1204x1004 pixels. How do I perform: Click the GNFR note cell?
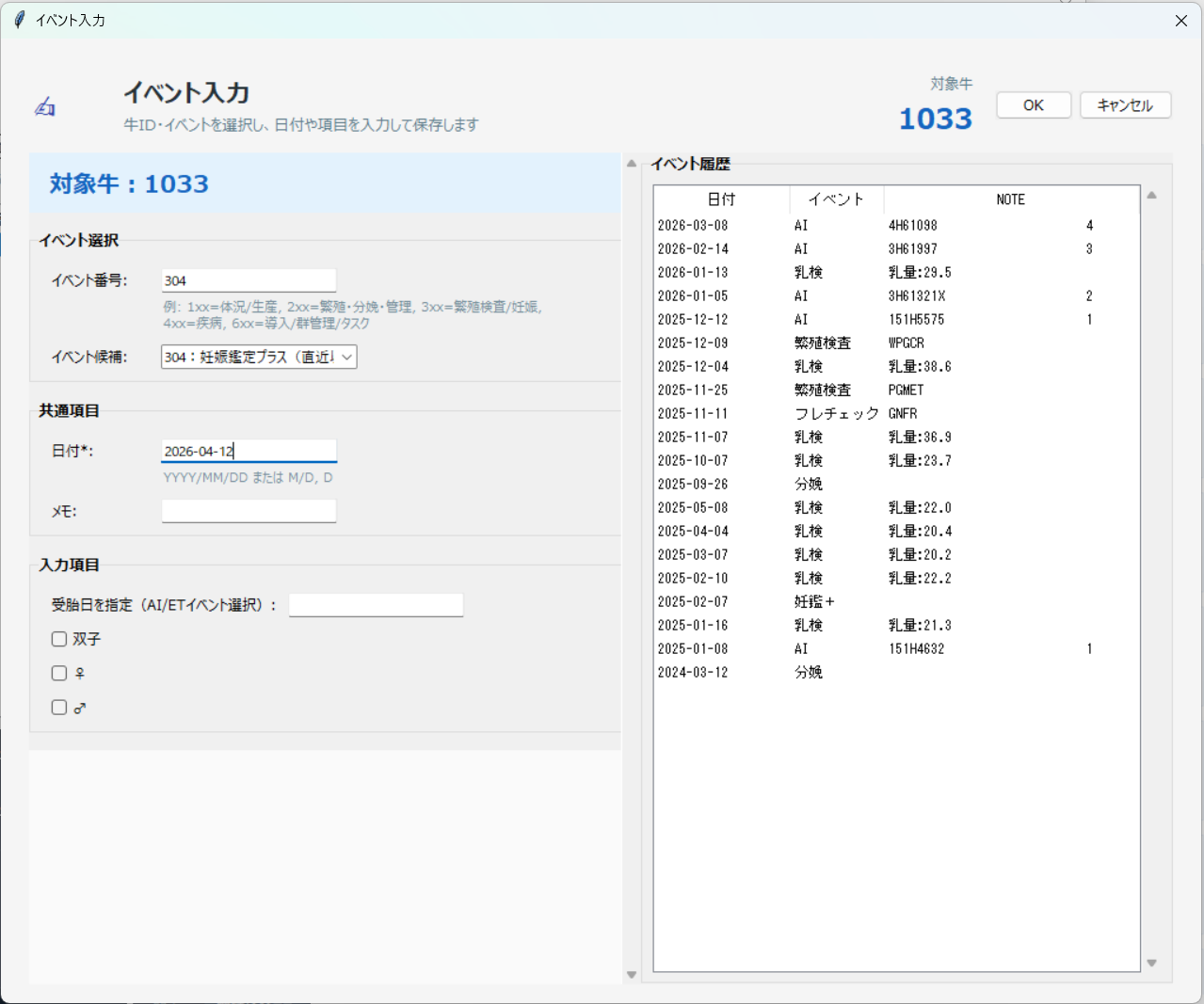(x=903, y=414)
